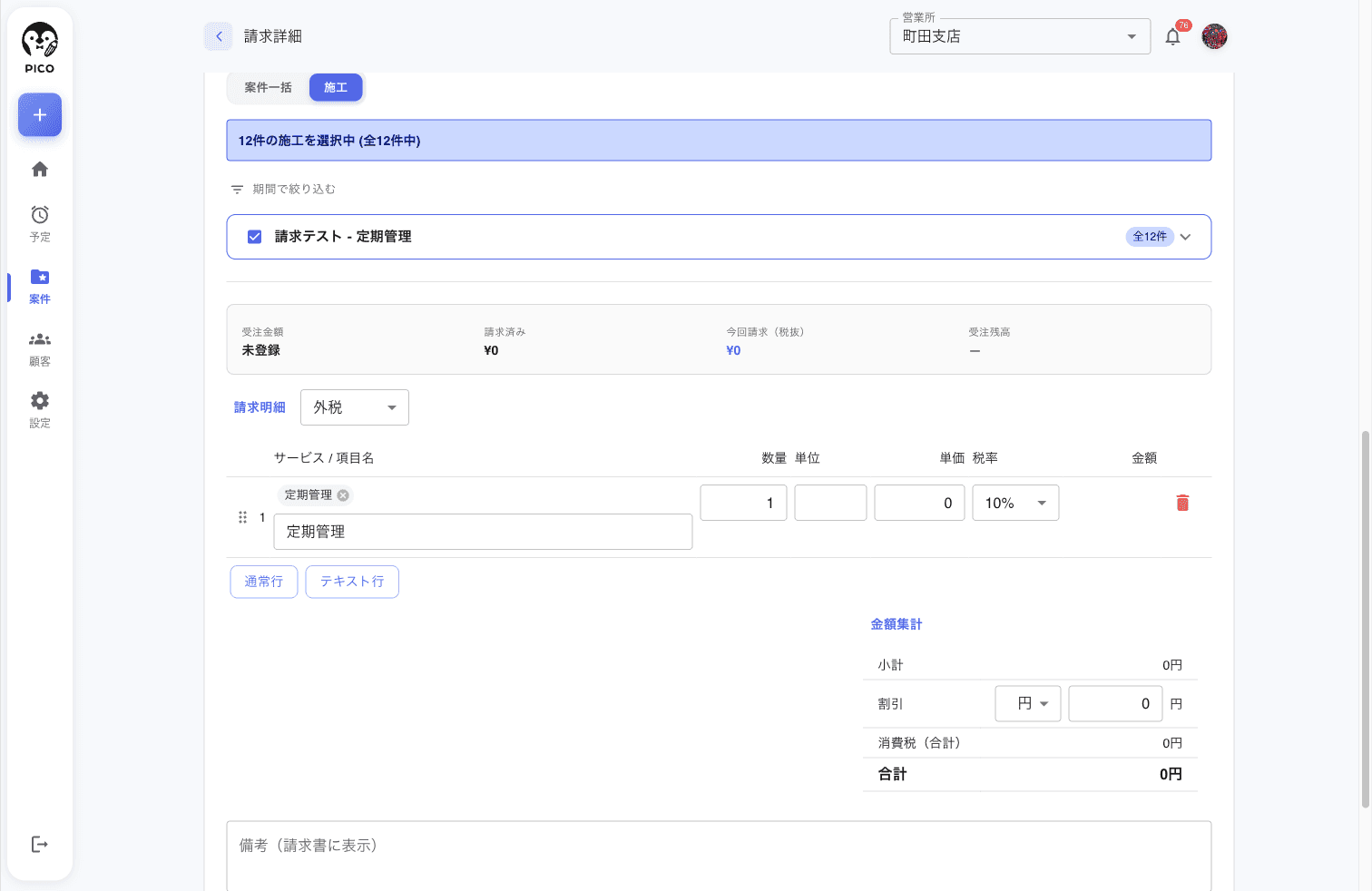The width and height of the screenshot is (1372, 891).
Task: Open the user avatar profile menu
Action: (x=1214, y=36)
